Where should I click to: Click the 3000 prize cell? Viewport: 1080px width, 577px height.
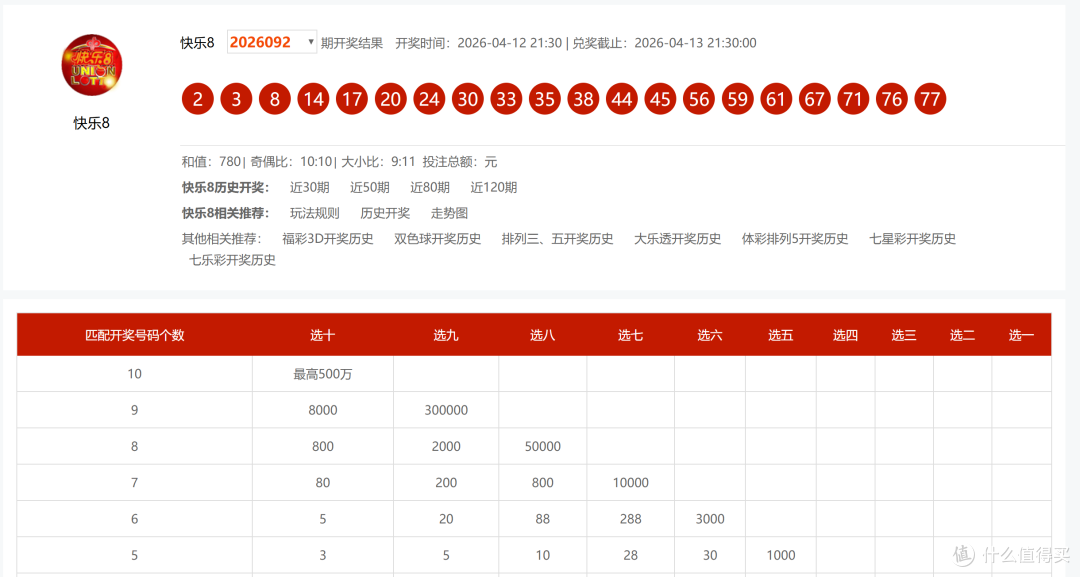pos(709,519)
